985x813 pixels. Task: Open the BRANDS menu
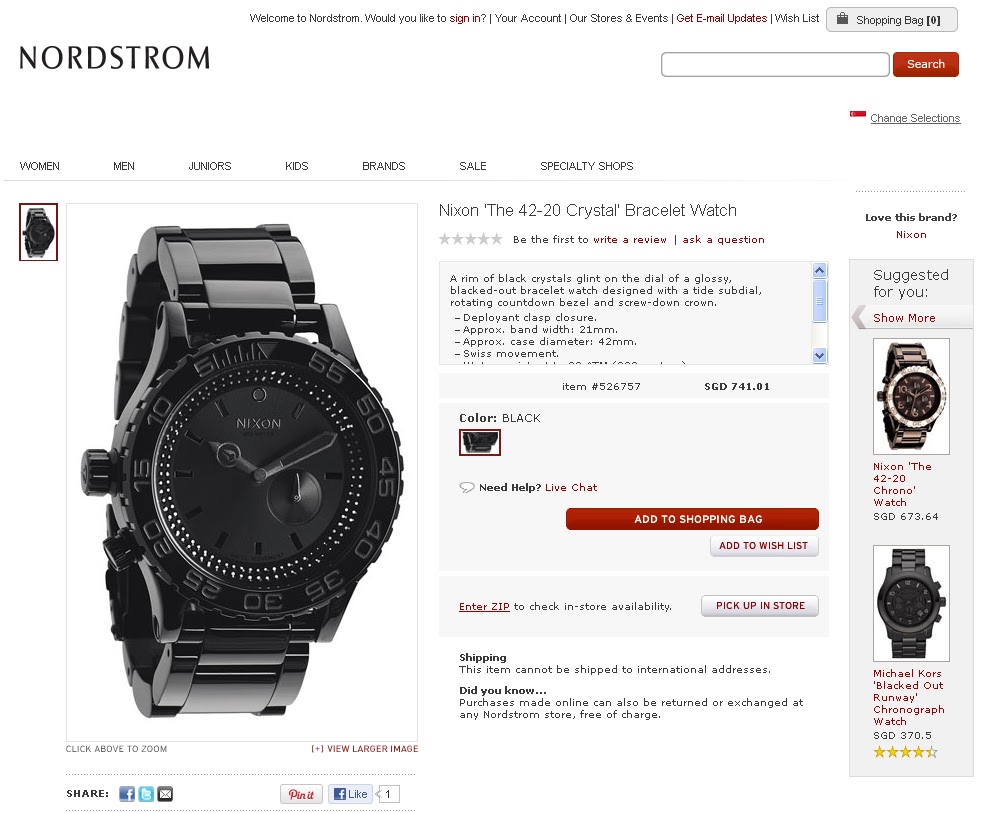pos(384,166)
